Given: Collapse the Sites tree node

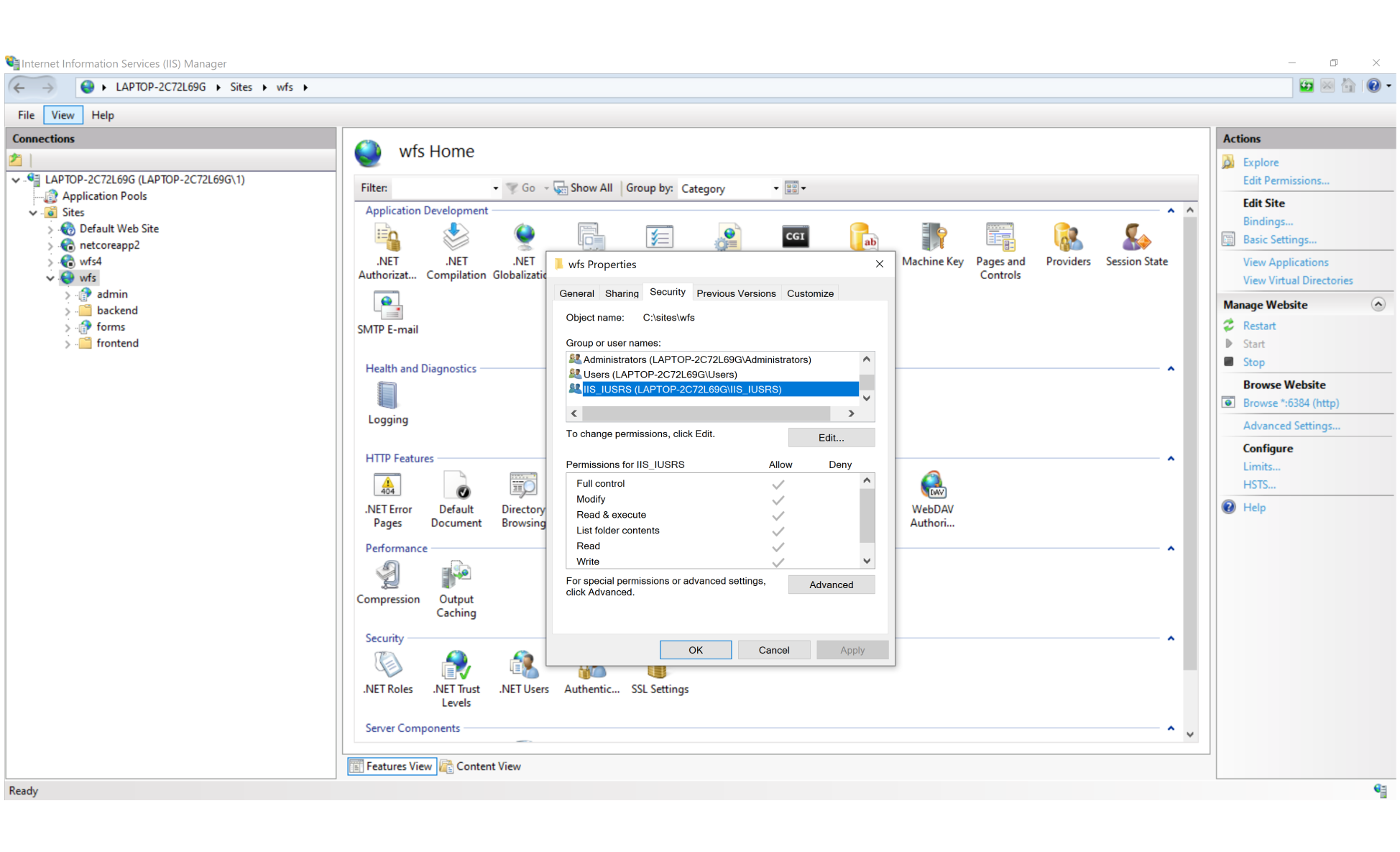Looking at the screenshot, I should (x=33, y=213).
